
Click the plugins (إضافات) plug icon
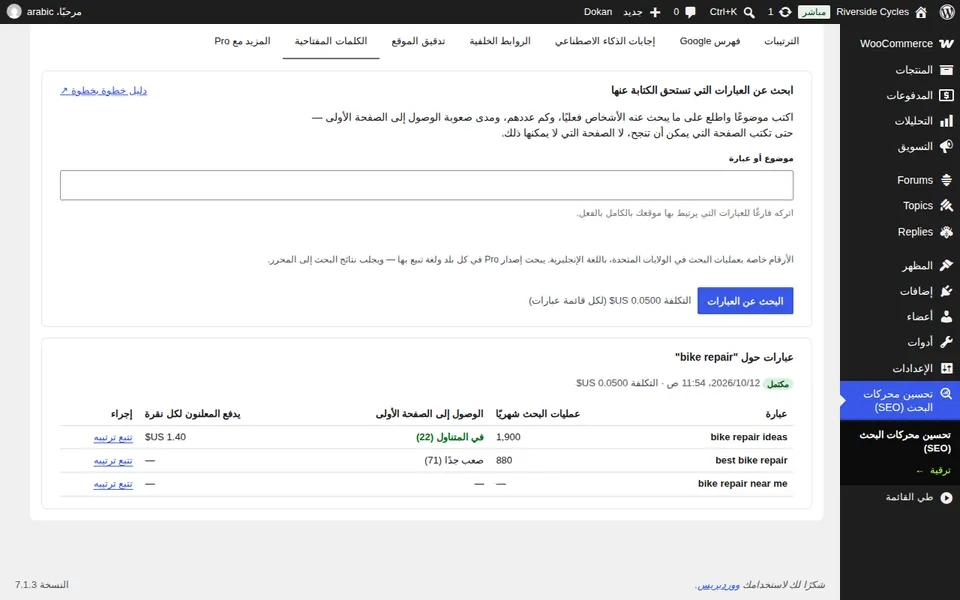[947, 291]
